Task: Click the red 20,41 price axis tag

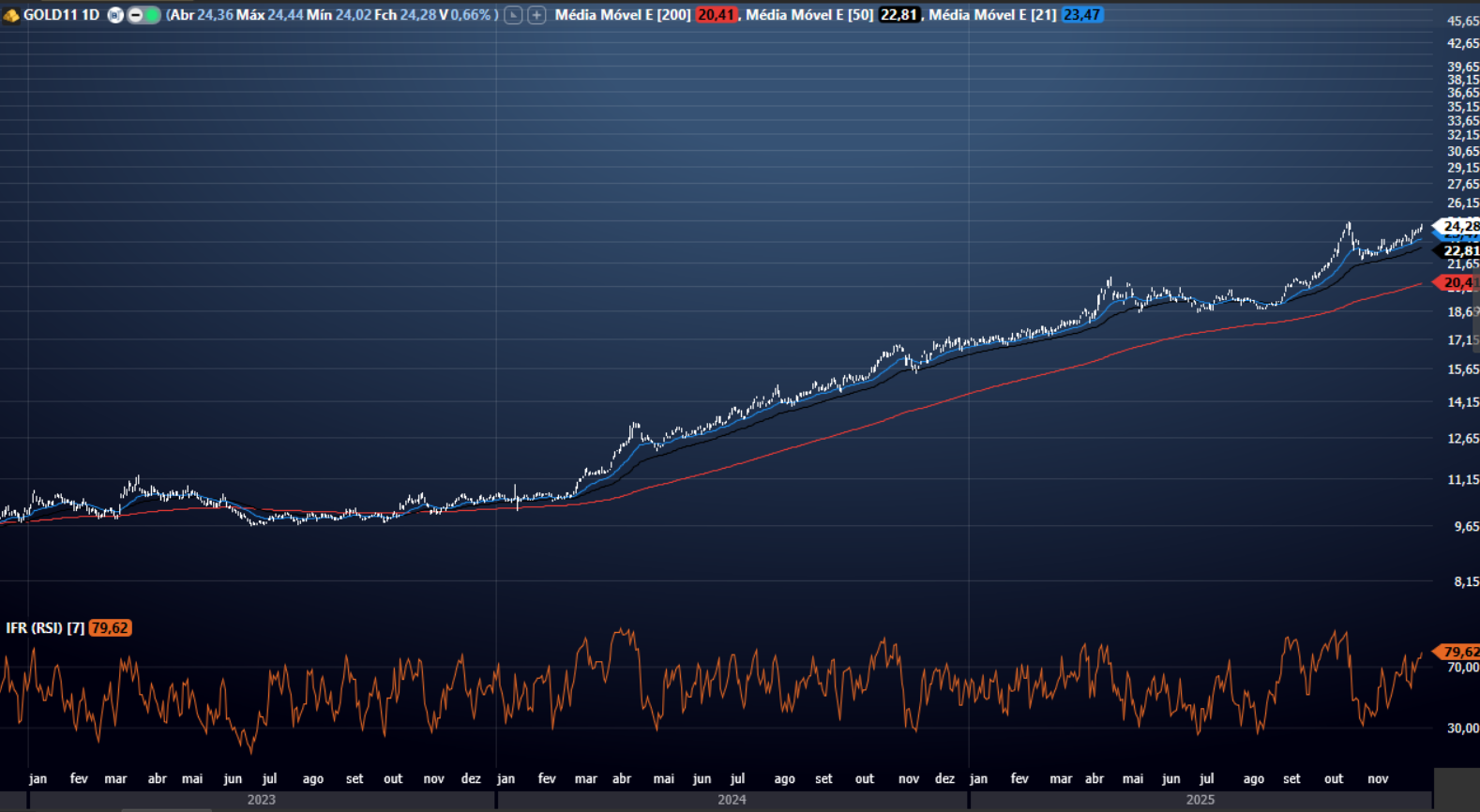Action: click(x=1459, y=282)
